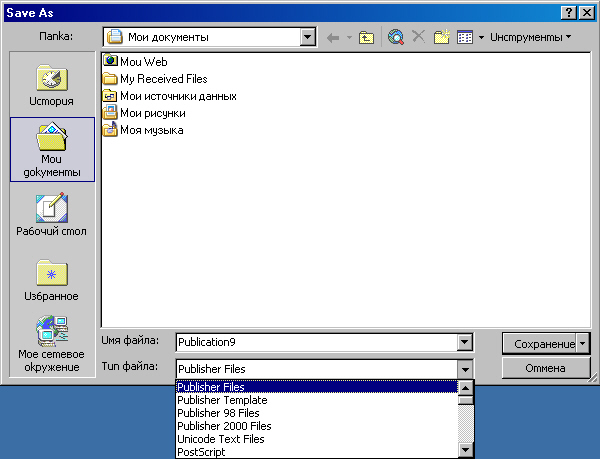Click the Отмена cancel button
The width and height of the screenshot is (600, 459).
[x=546, y=368]
